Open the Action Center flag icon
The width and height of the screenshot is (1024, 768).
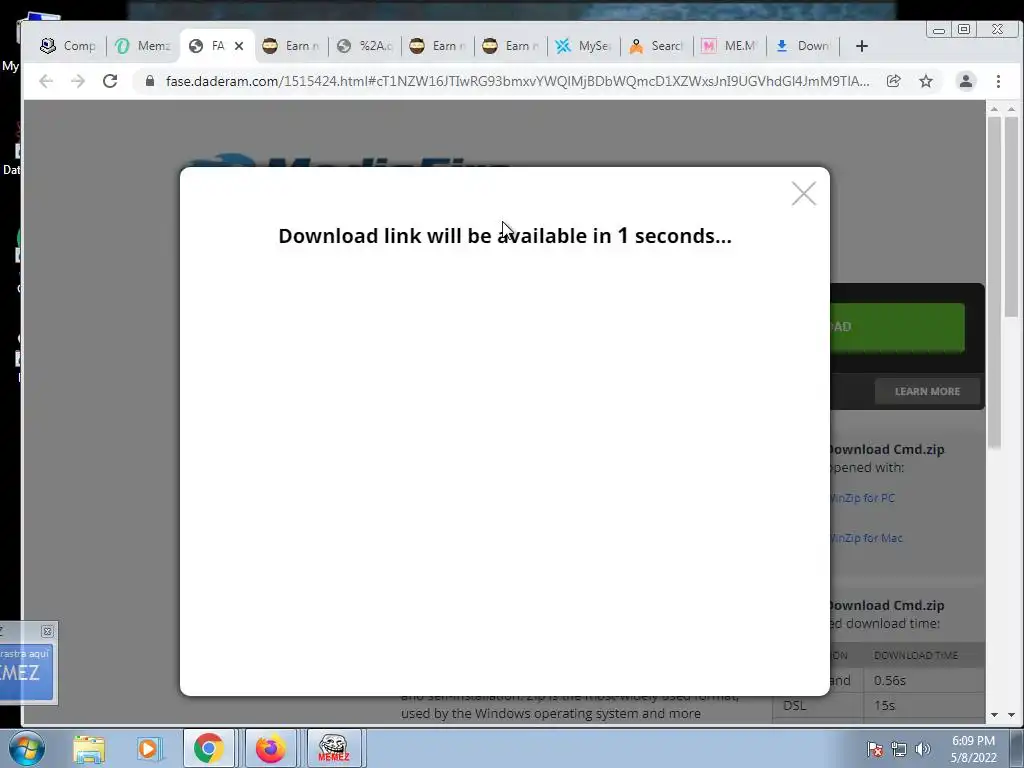point(874,749)
